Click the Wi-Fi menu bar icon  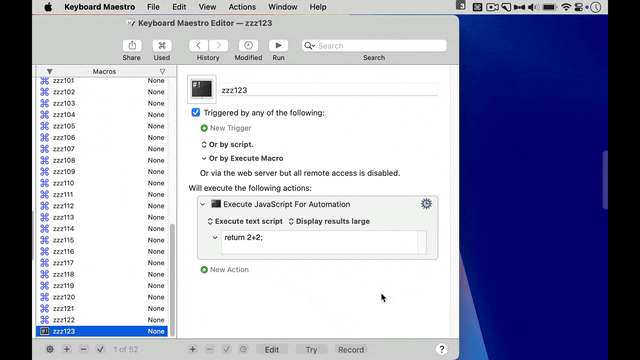pos(566,7)
